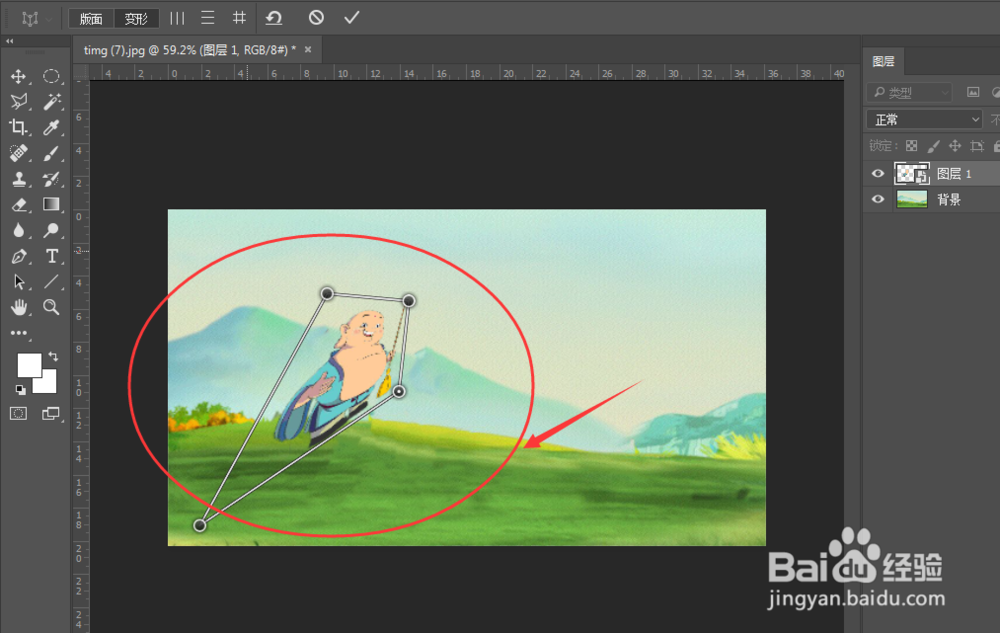Open the 类型 layer filter dropdown
Image resolution: width=1000 pixels, height=633 pixels.
(x=909, y=93)
